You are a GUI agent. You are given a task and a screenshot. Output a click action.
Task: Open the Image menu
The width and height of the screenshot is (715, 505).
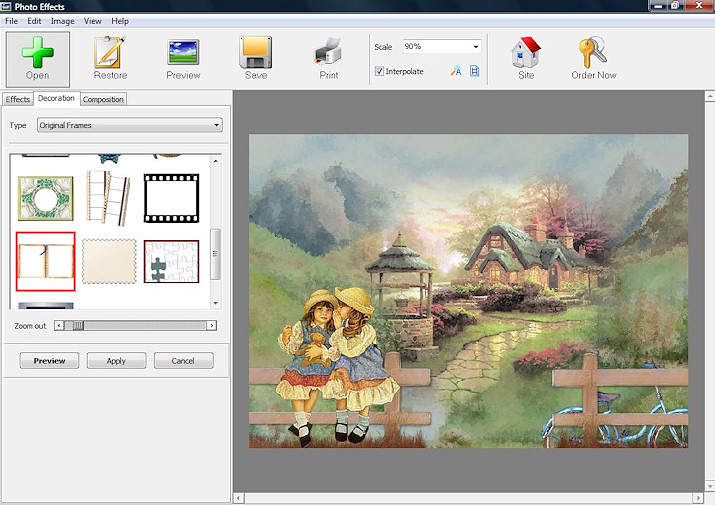(x=62, y=21)
